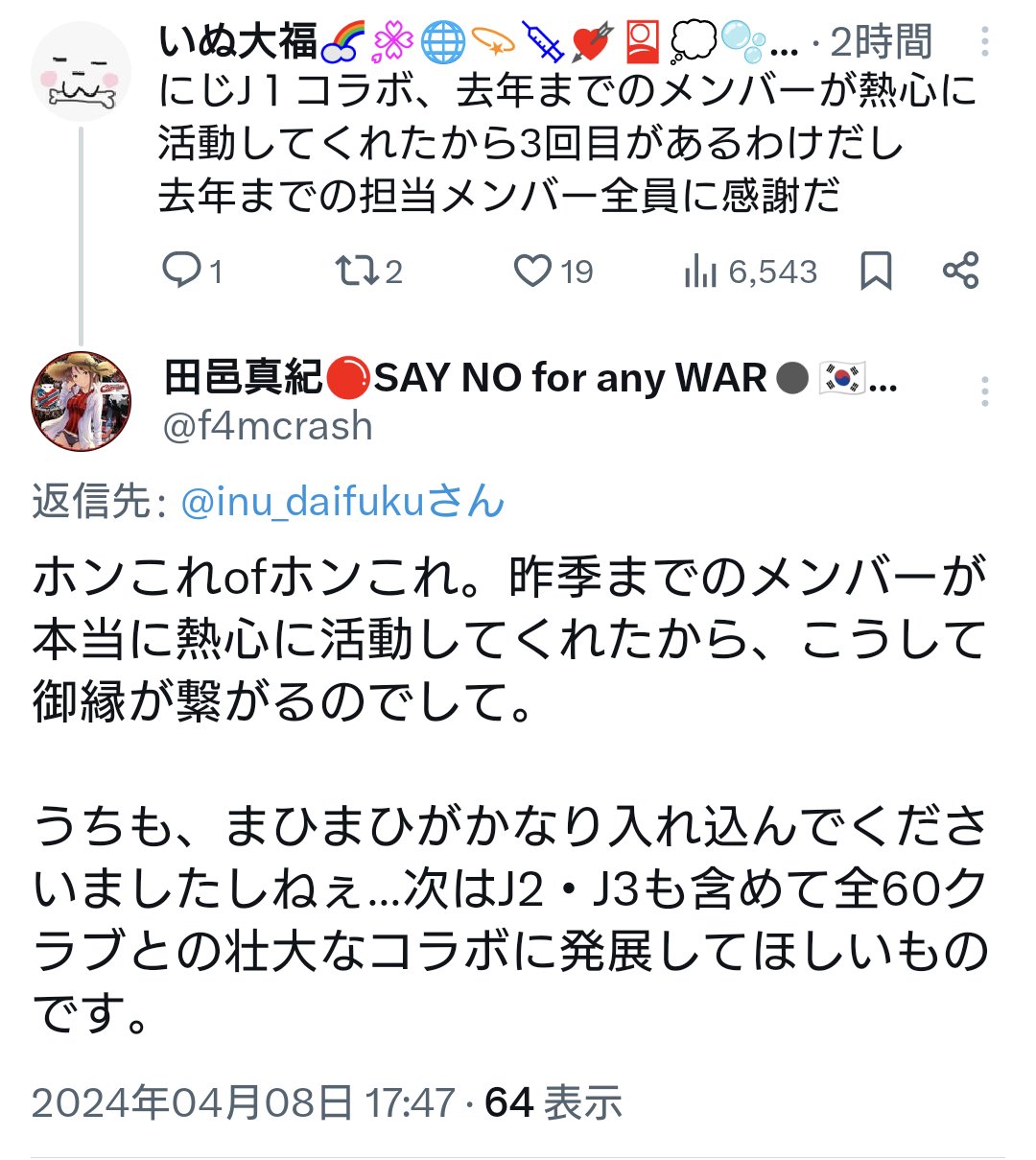The image size is (1036, 1160).
Task: Open the view count analytics icon
Action: click(x=700, y=272)
